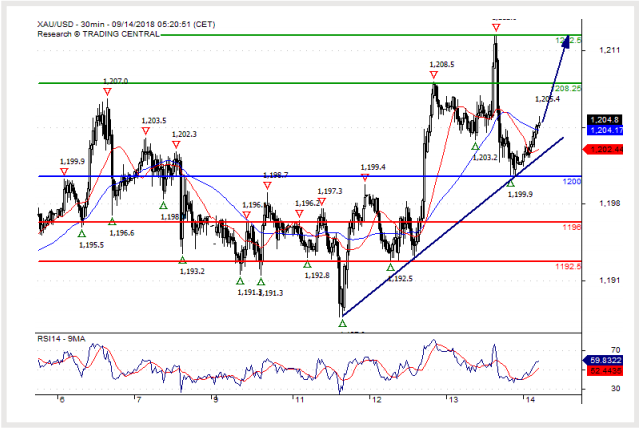Screen dimensions: 639x429
Task: Click date 9 on the time axis
Action: (x=216, y=400)
